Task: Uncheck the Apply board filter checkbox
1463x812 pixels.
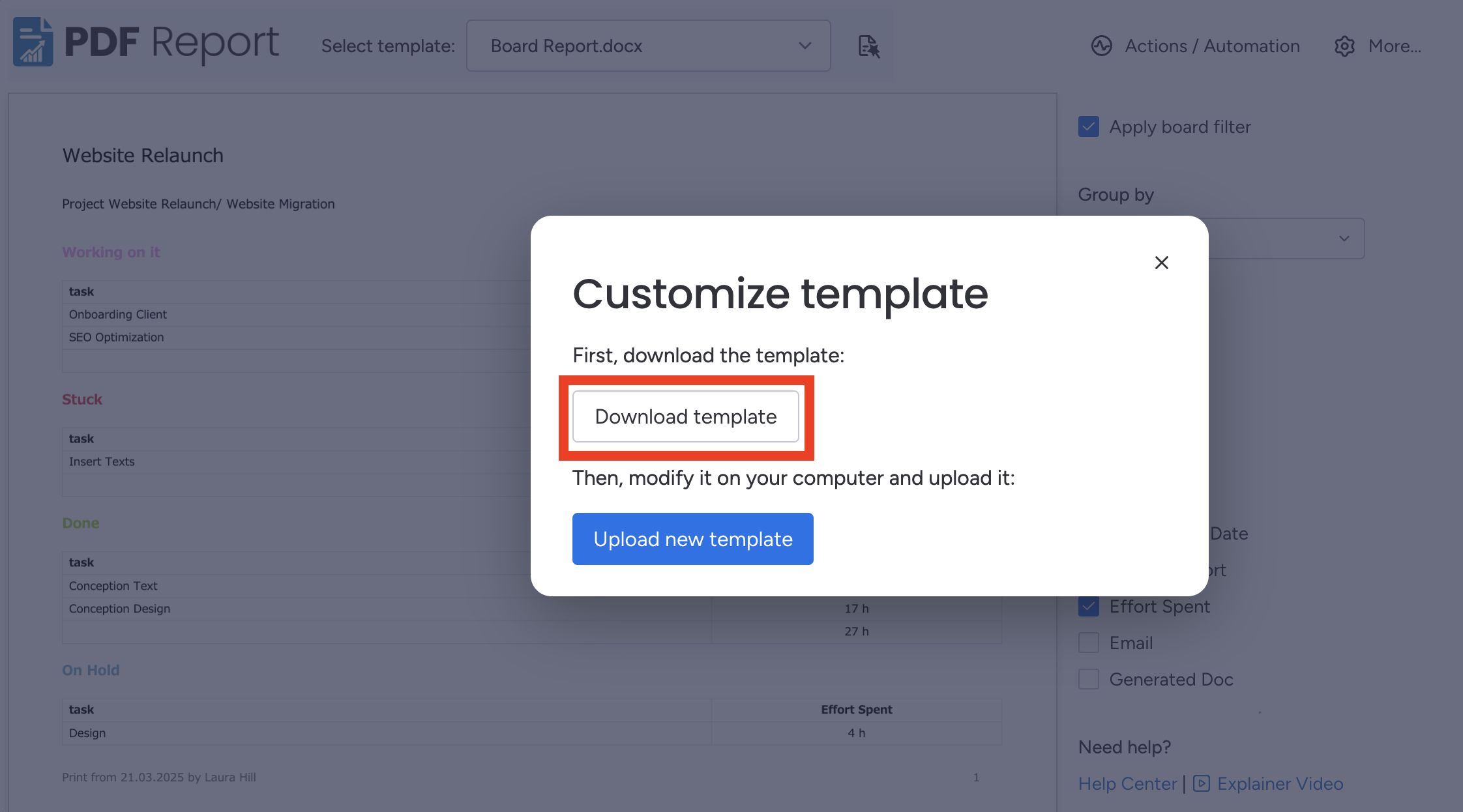Action: [x=1088, y=126]
